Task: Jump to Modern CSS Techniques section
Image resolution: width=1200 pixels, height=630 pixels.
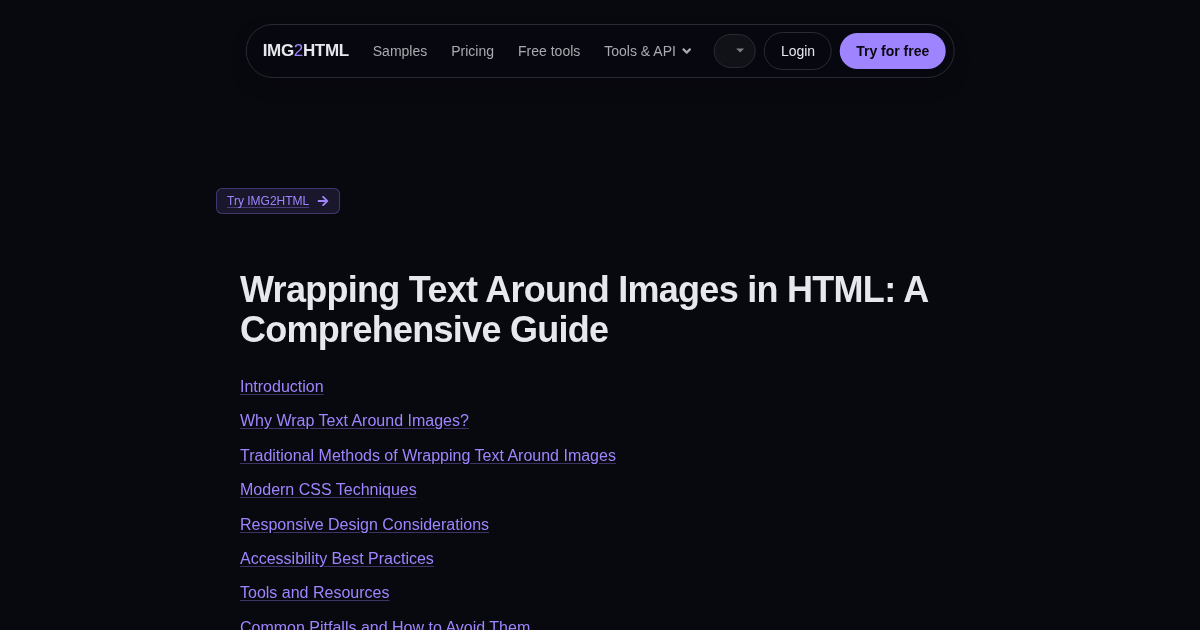Action: click(x=328, y=490)
